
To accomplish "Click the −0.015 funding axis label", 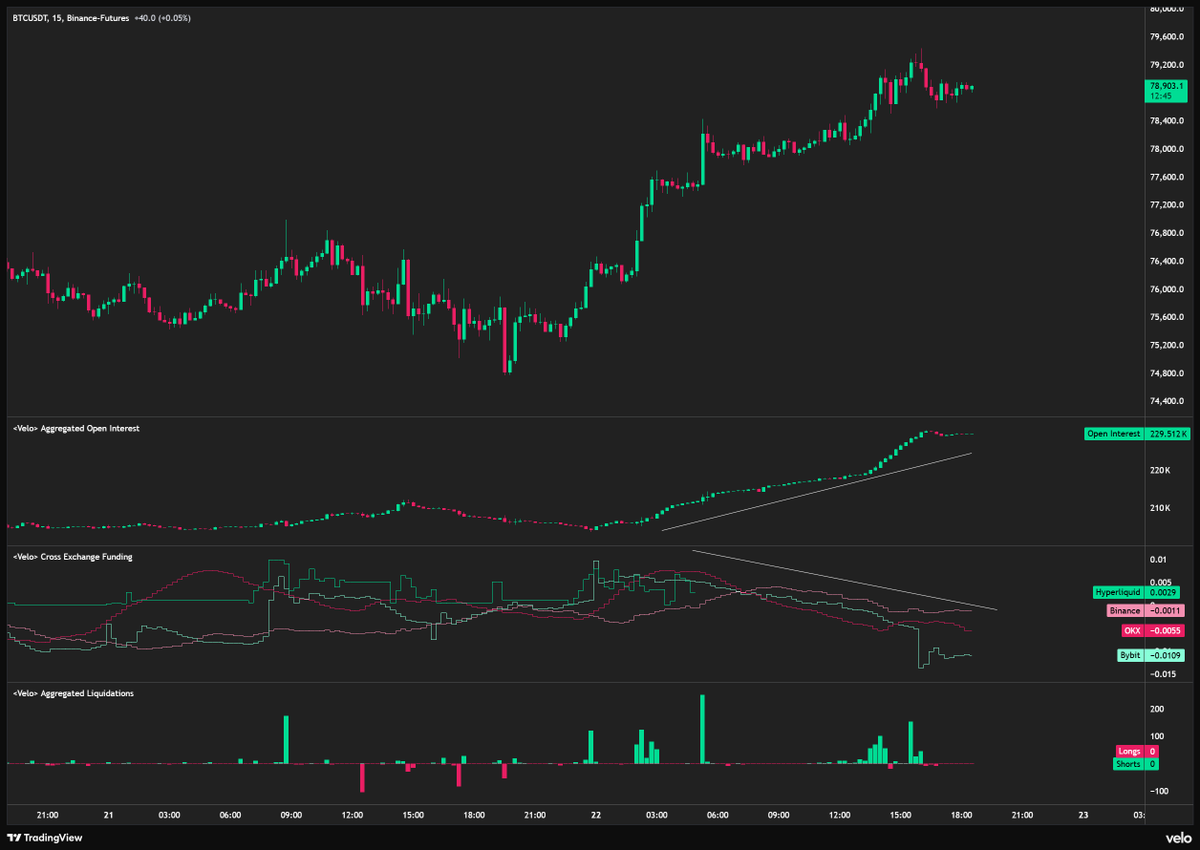I will (1162, 674).
